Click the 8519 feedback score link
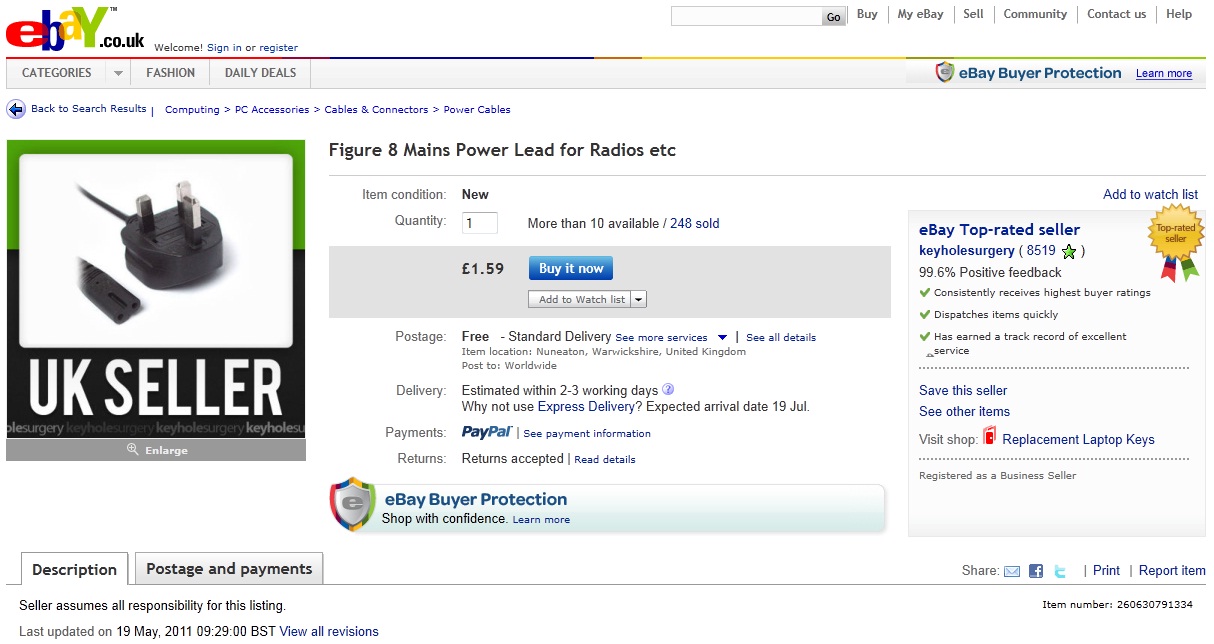The width and height of the screenshot is (1214, 644). [x=1041, y=251]
